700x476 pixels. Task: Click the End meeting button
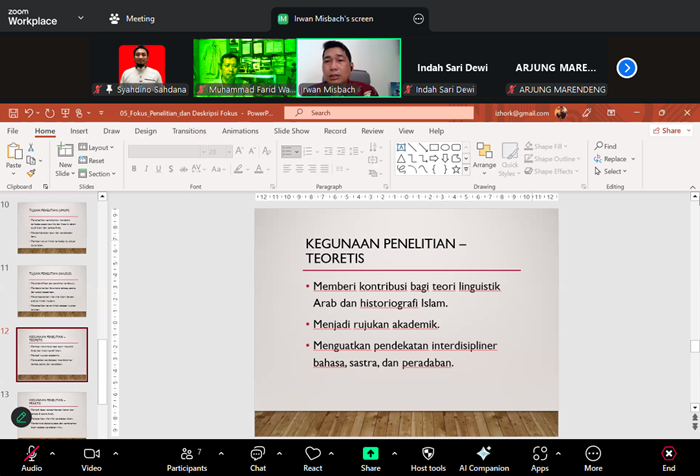pos(668,459)
